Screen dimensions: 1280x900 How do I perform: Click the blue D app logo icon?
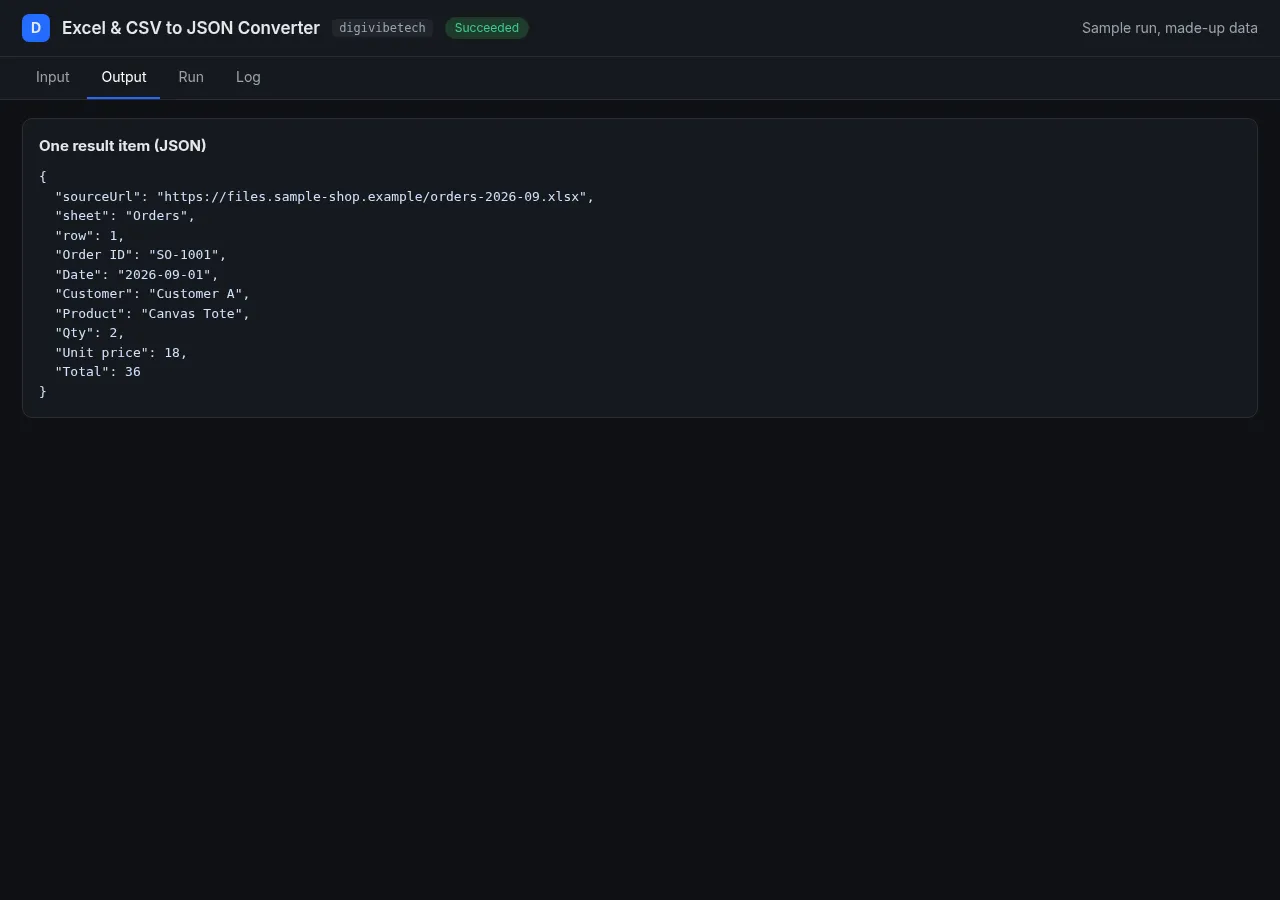coord(36,28)
